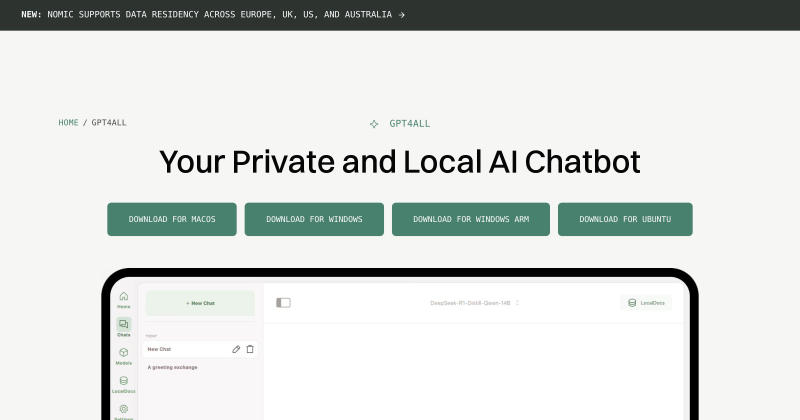Image resolution: width=800 pixels, height=420 pixels.
Task: Open the Home icon in app sidebar
Action: coord(123,297)
